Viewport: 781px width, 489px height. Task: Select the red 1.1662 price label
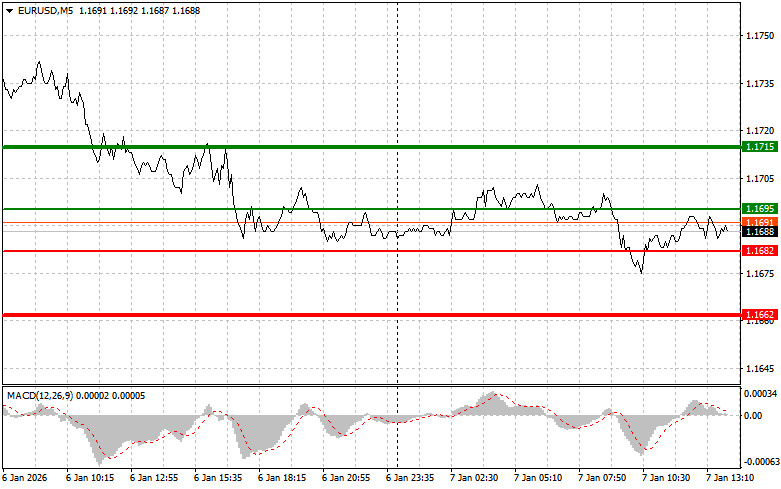(760, 314)
